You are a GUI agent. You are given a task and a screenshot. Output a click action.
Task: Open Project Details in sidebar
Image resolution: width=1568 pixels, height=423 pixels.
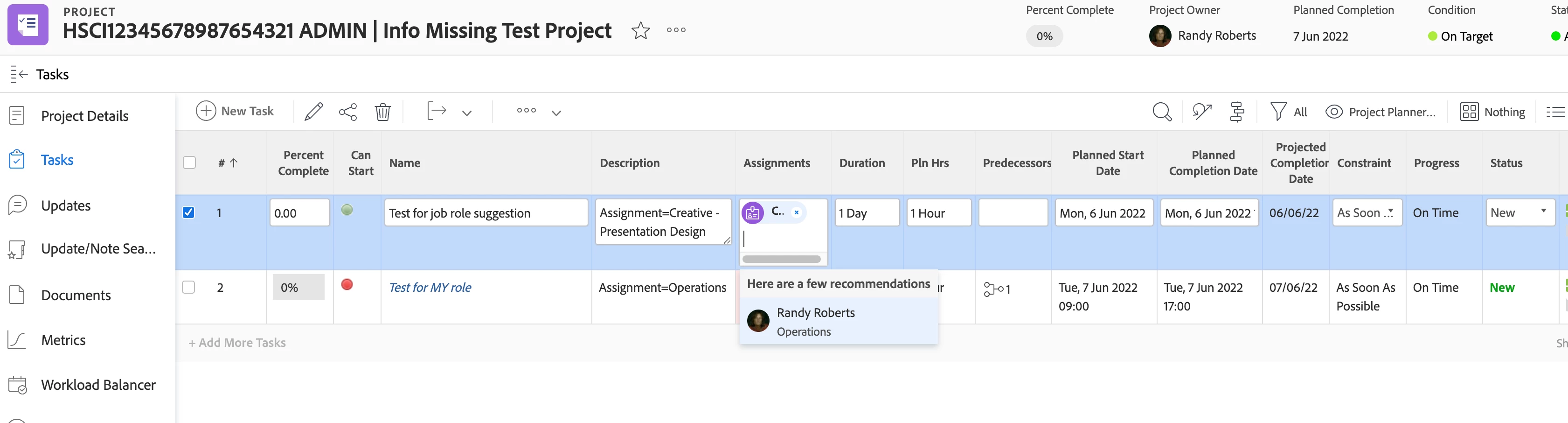tap(84, 116)
